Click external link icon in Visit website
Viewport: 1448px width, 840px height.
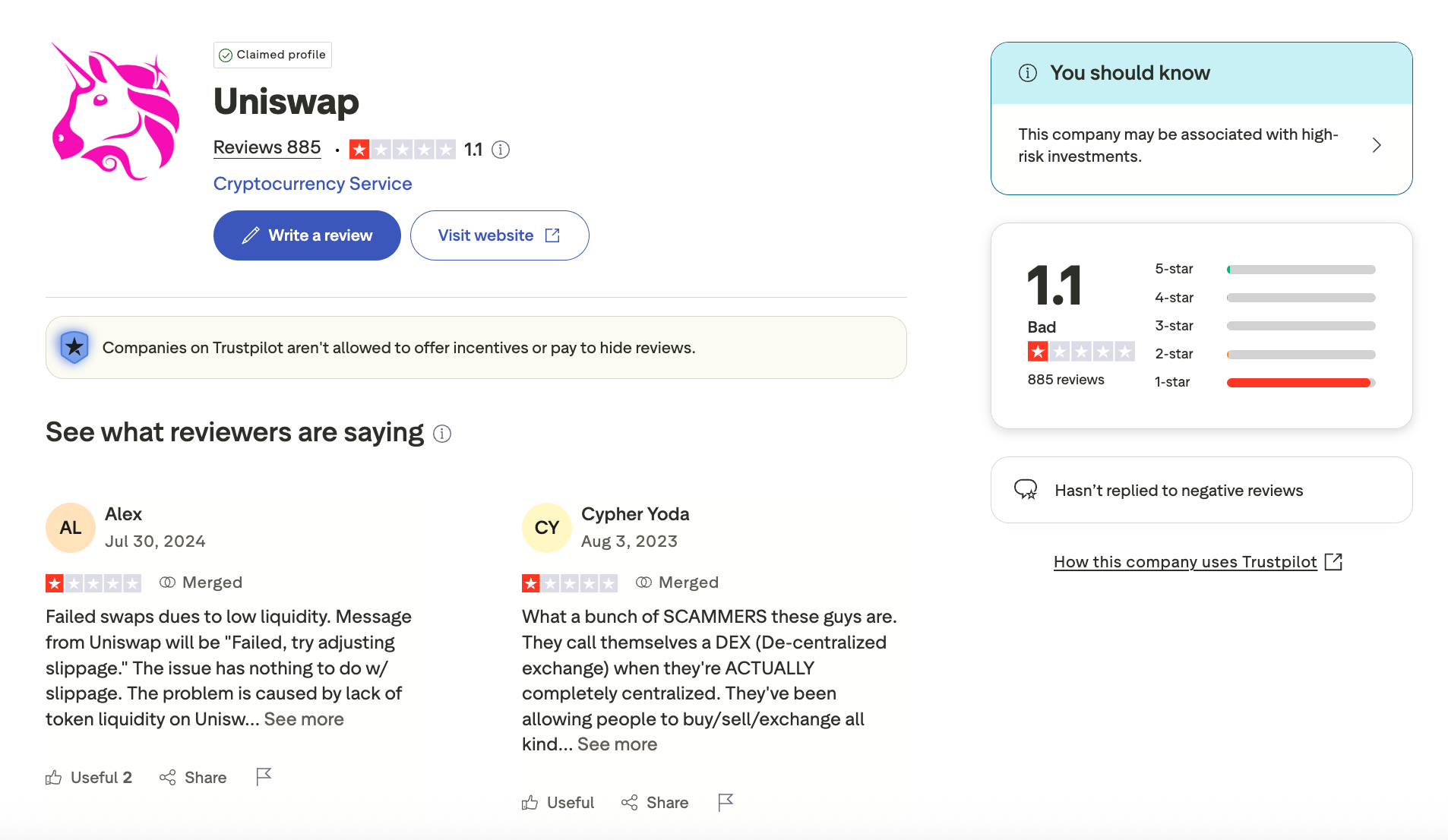click(552, 235)
